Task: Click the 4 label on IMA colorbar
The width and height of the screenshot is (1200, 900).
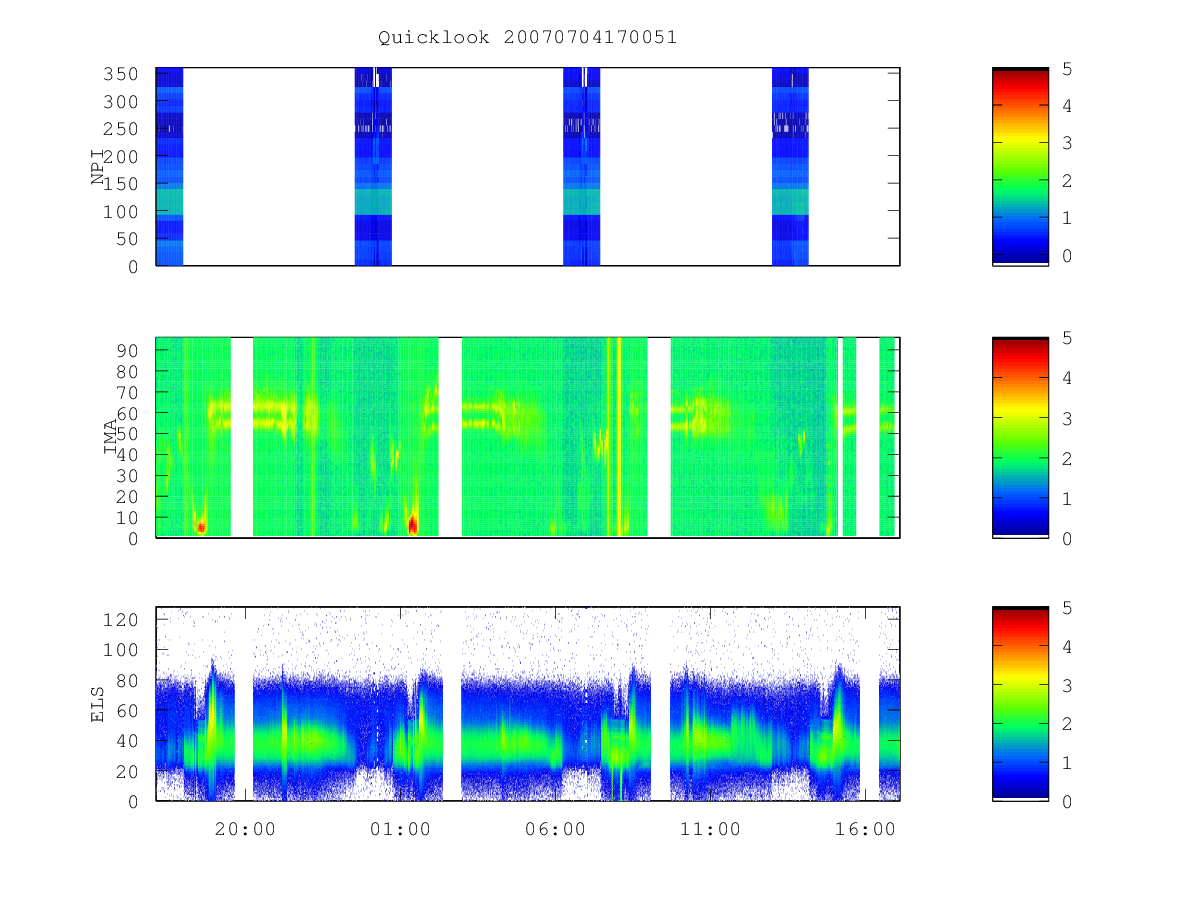Action: [x=1067, y=379]
